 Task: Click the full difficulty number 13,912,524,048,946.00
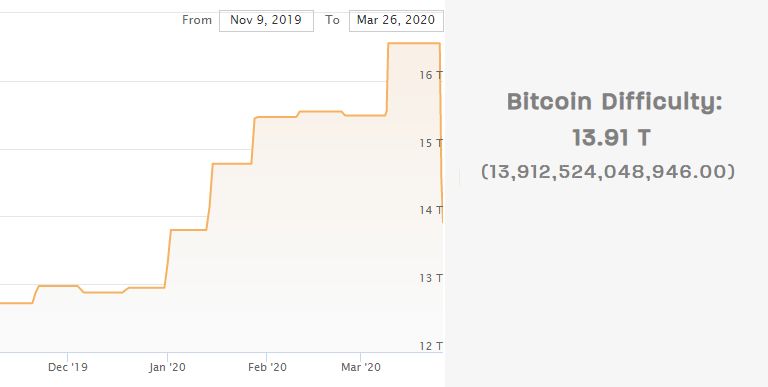608,171
